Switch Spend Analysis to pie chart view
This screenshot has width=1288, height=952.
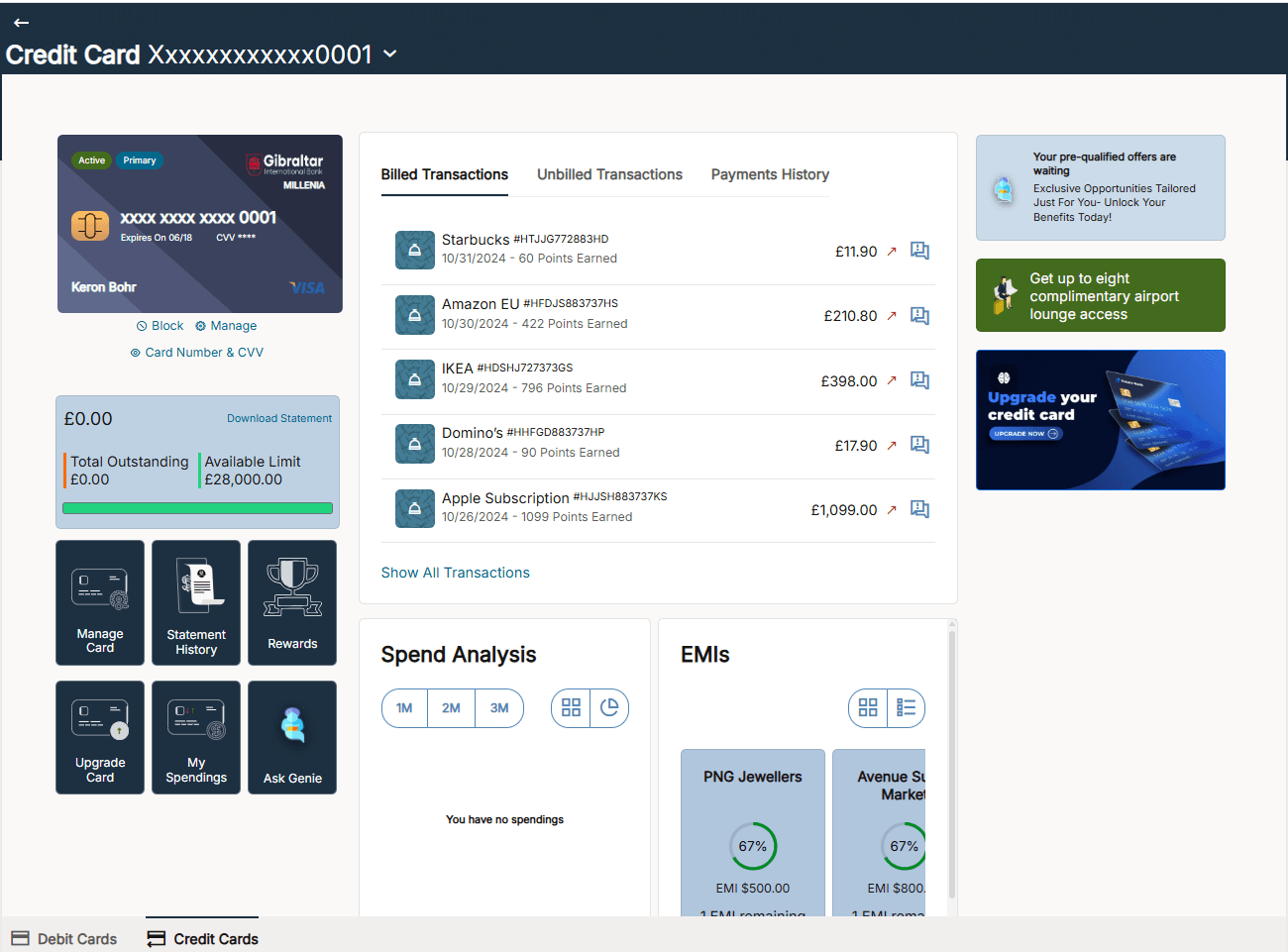click(609, 708)
